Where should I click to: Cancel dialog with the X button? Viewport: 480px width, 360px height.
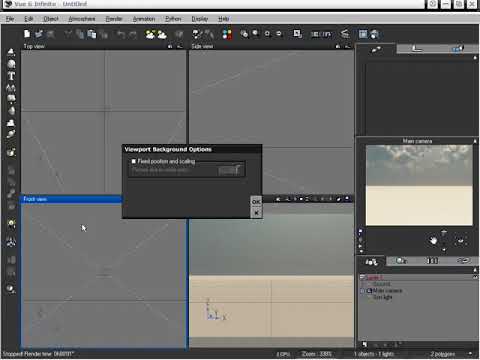[256, 212]
